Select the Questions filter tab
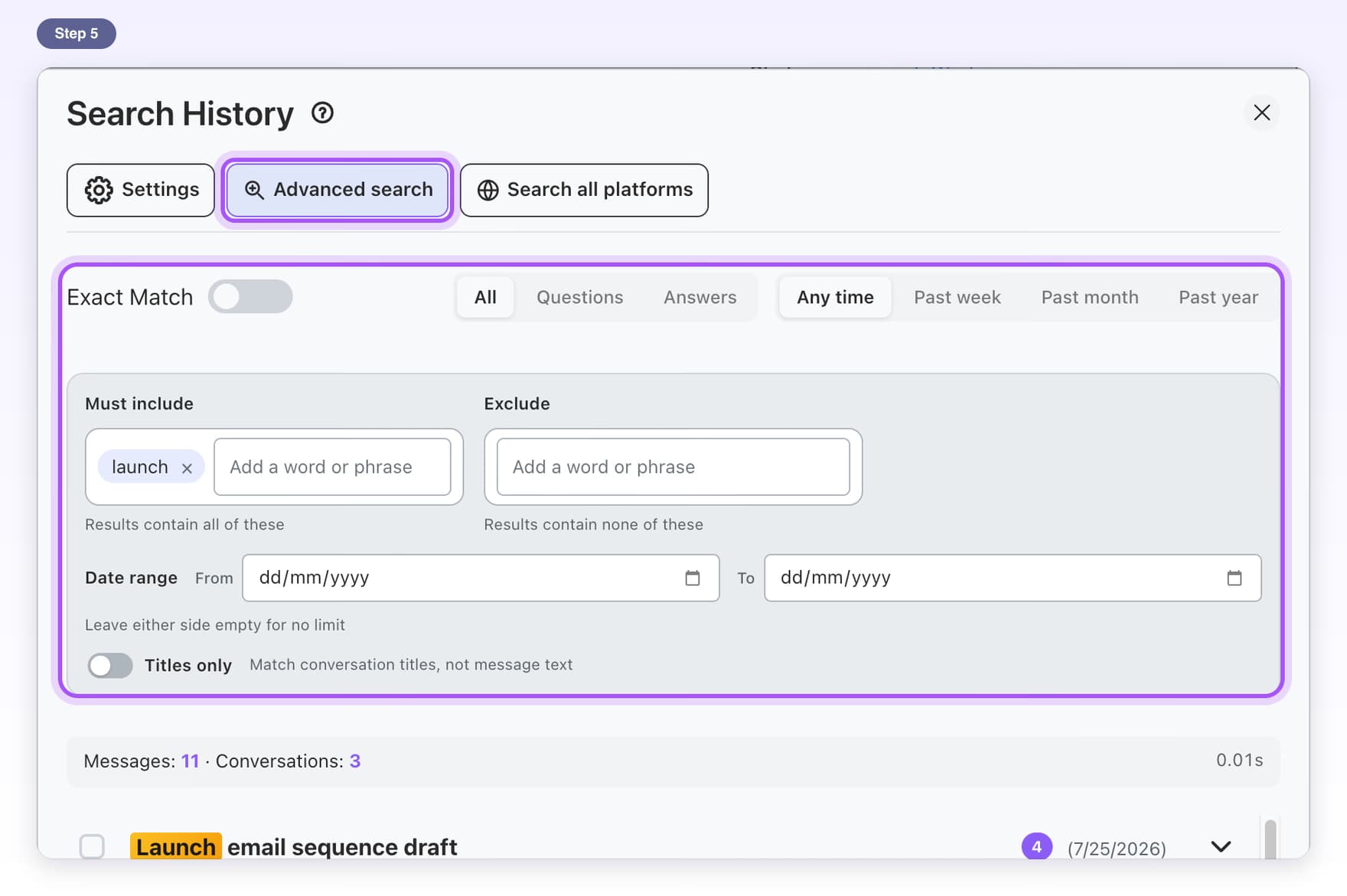 579,297
